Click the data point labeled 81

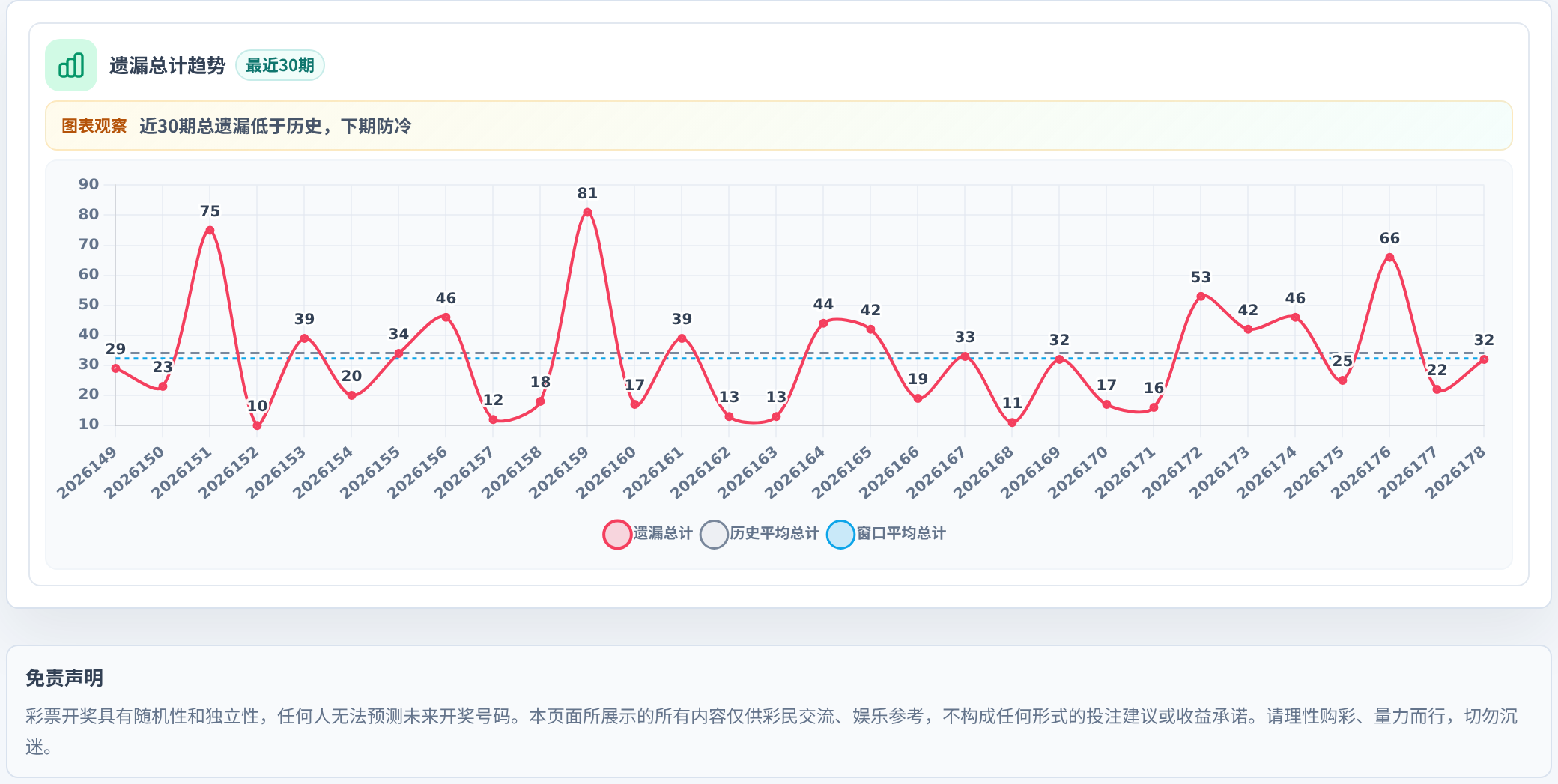coord(587,213)
